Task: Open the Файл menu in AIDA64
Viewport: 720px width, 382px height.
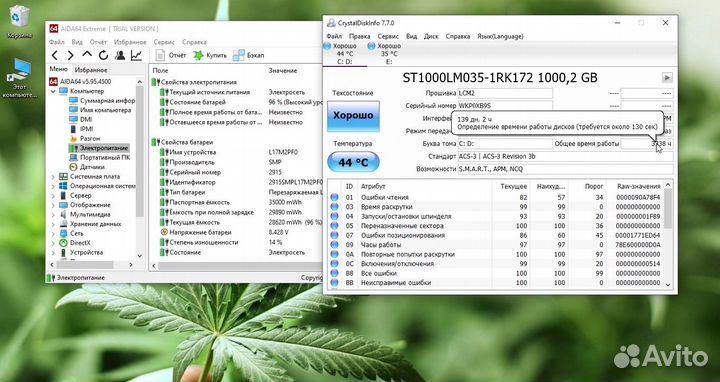Action: pyautogui.click(x=56, y=42)
